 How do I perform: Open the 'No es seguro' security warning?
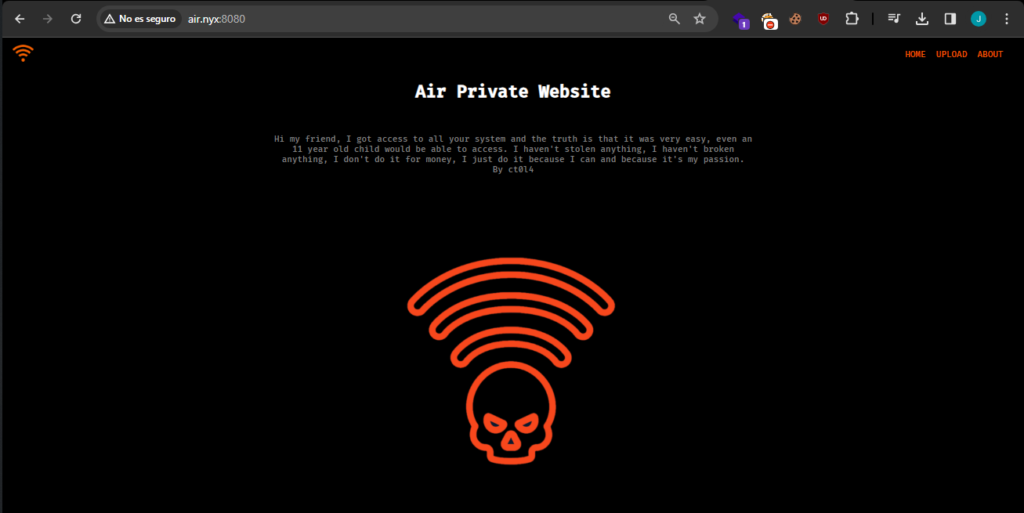[x=140, y=19]
